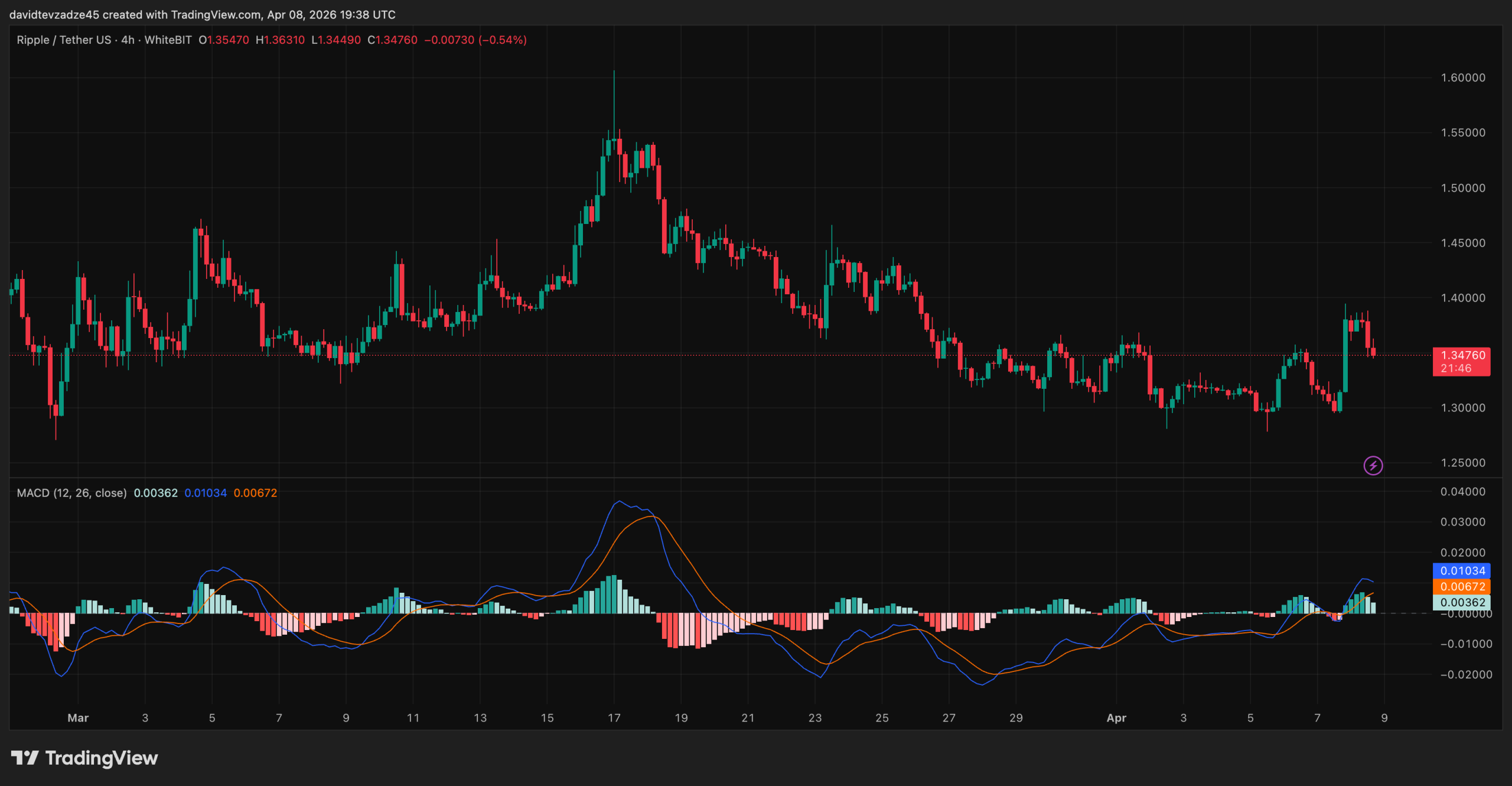Click the red current price label 1.34760
The width and height of the screenshot is (1512, 786).
tap(1462, 355)
